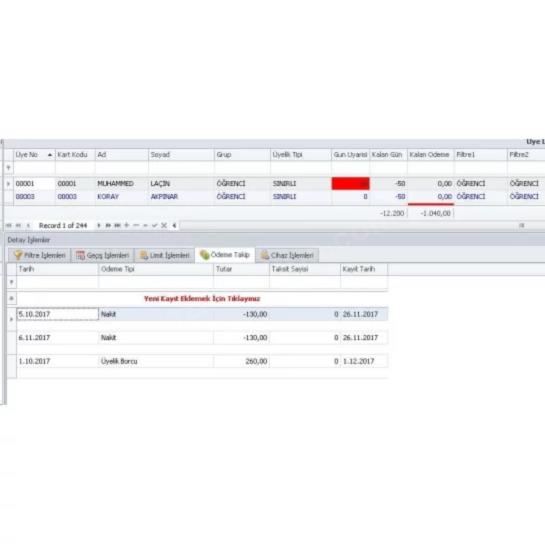Click Yeni Kayıt Eklemek İçin Tıklayınız row
Screen dimensions: 545x545
click(x=202, y=299)
